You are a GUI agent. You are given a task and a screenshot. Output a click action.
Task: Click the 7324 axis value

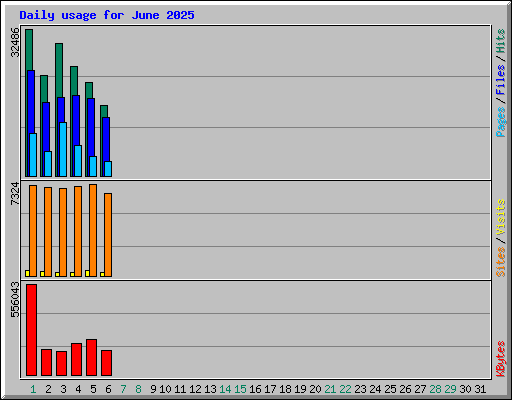click(15, 194)
